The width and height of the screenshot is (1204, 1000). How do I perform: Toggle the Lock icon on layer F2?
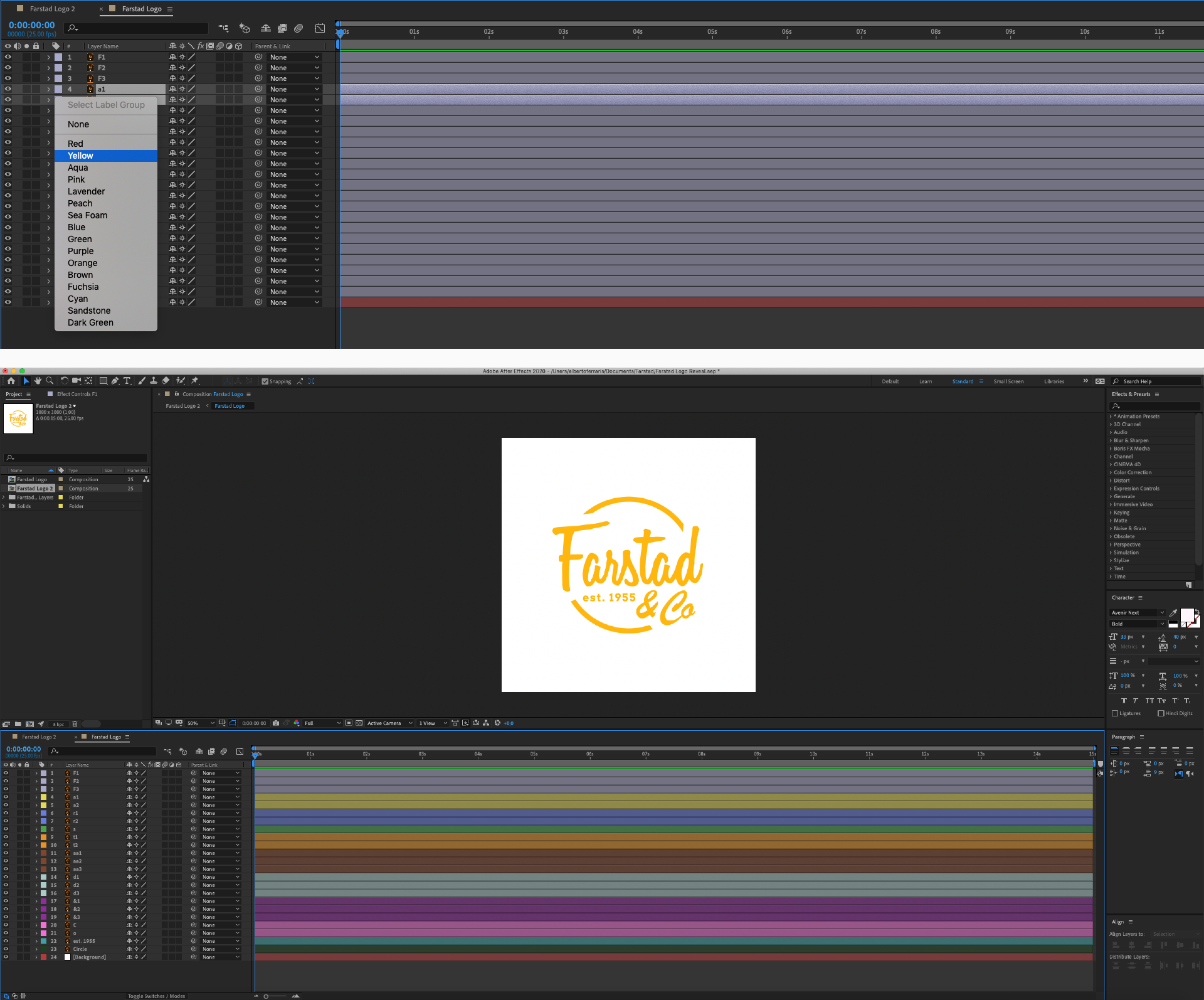(35, 67)
